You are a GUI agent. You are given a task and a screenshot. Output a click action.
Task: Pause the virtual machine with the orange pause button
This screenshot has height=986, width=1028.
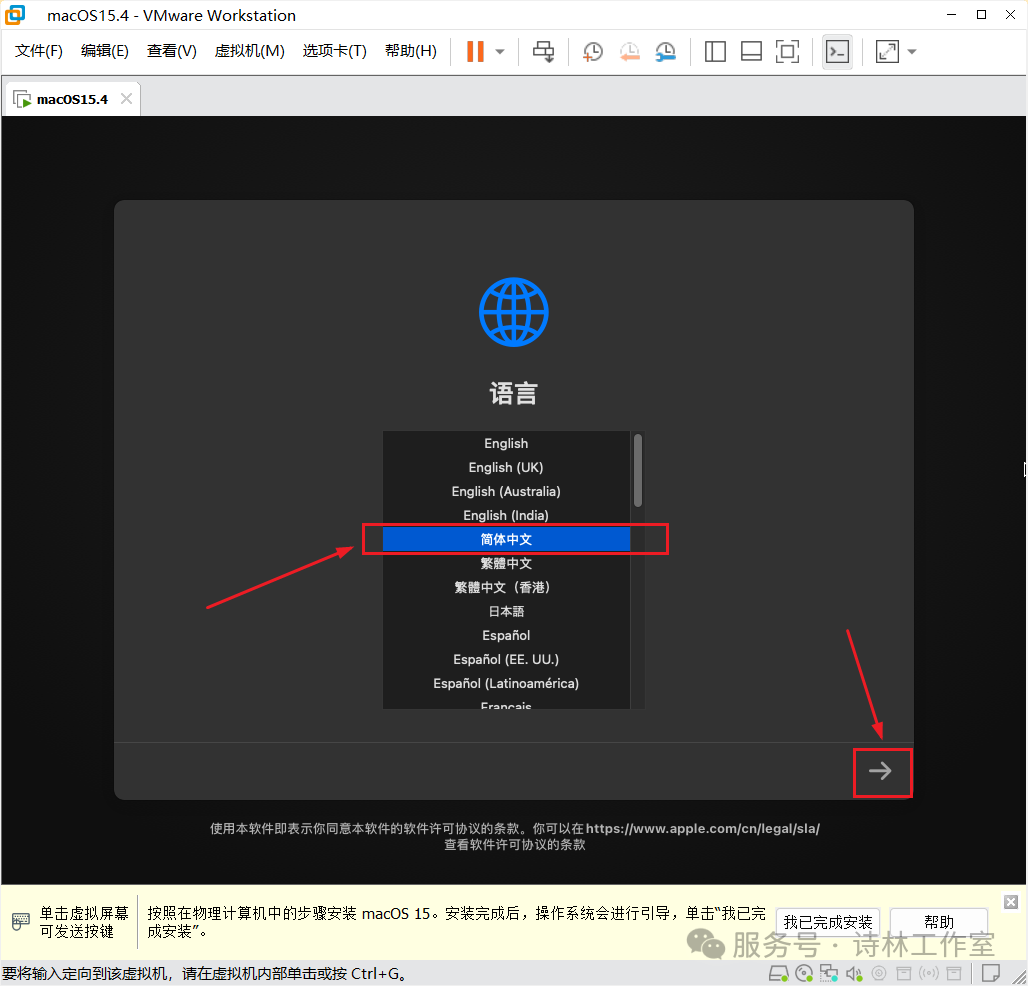(475, 52)
